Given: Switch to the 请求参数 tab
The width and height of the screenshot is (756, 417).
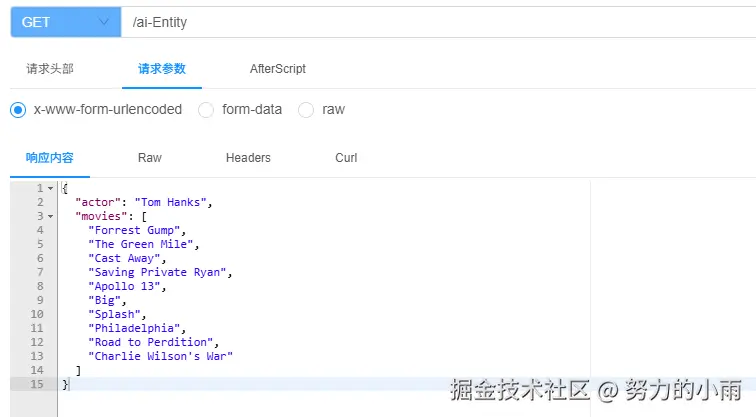Looking at the screenshot, I should pos(162,69).
